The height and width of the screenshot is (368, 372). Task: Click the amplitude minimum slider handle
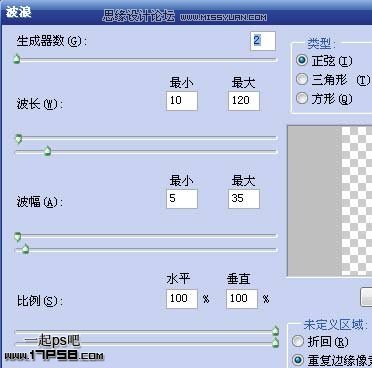click(x=18, y=237)
